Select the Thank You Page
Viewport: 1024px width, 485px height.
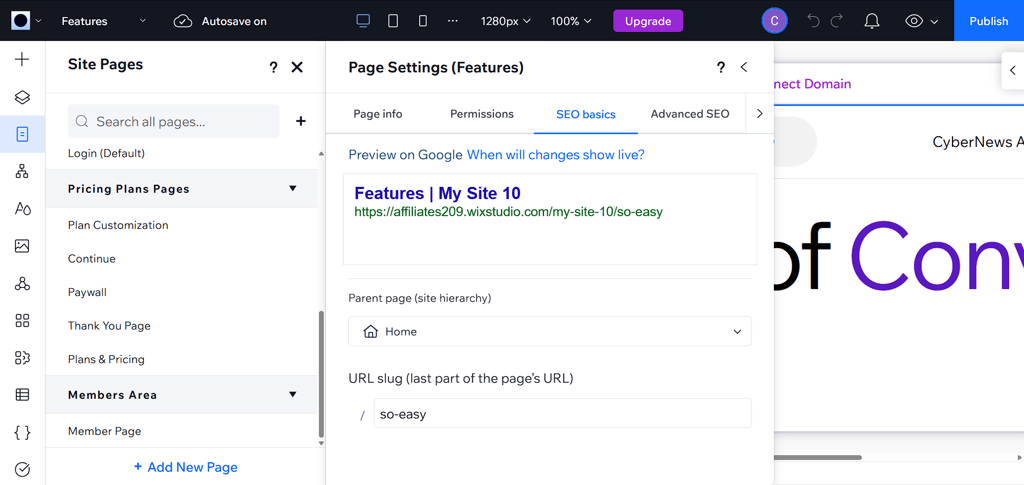coord(109,325)
